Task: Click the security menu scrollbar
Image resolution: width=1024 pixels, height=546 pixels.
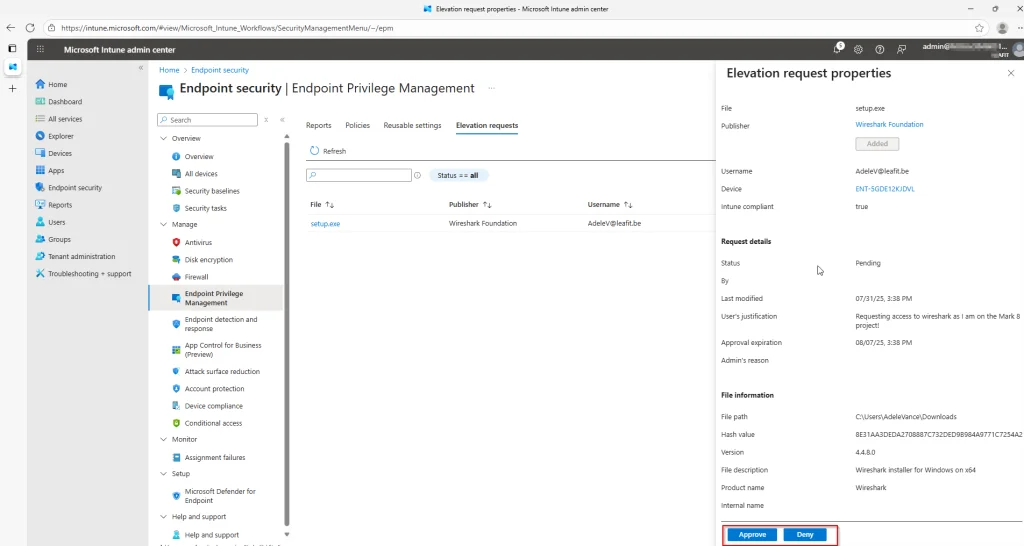Action: [x=287, y=333]
